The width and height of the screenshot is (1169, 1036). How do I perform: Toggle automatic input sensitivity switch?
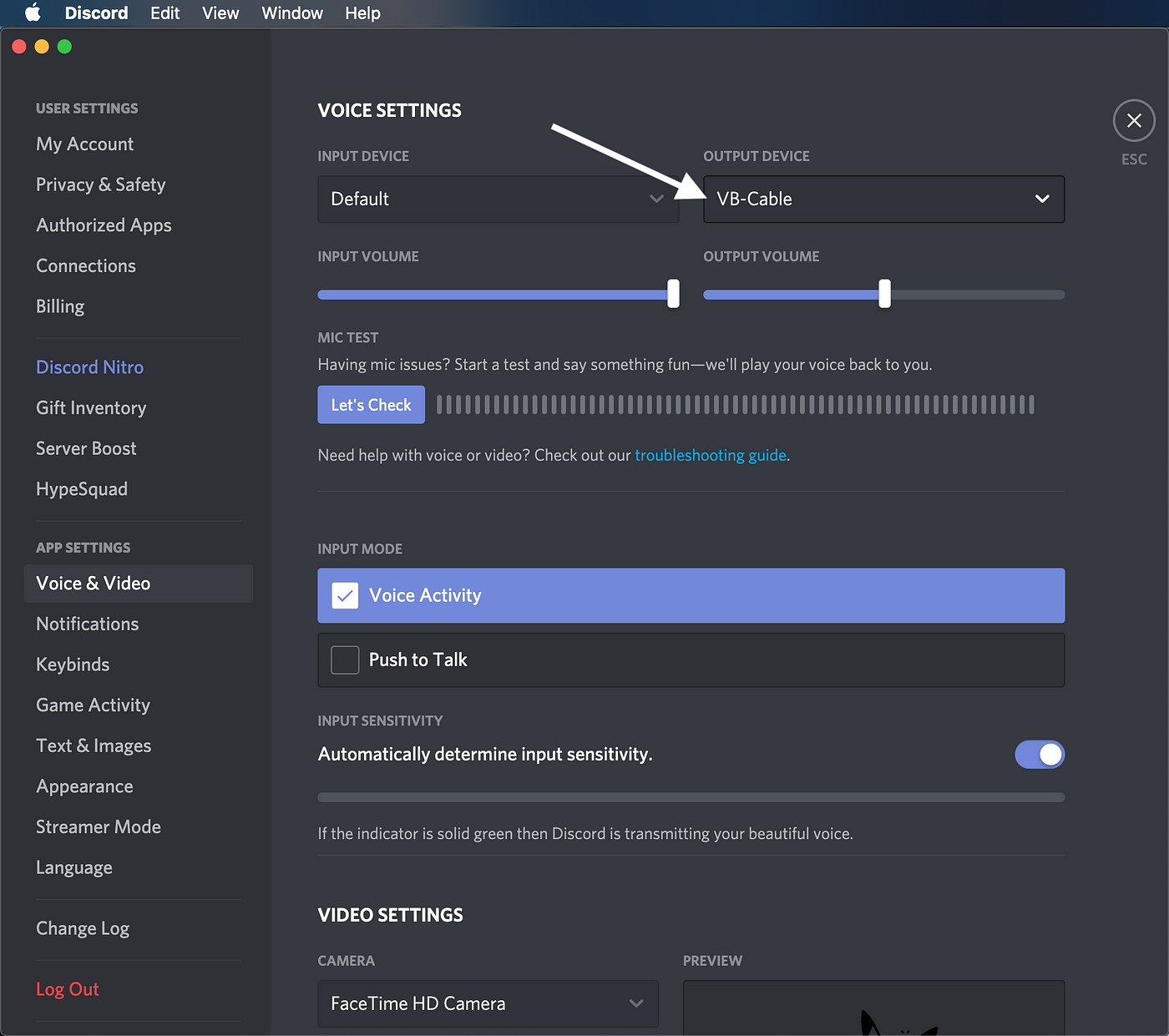(x=1040, y=755)
